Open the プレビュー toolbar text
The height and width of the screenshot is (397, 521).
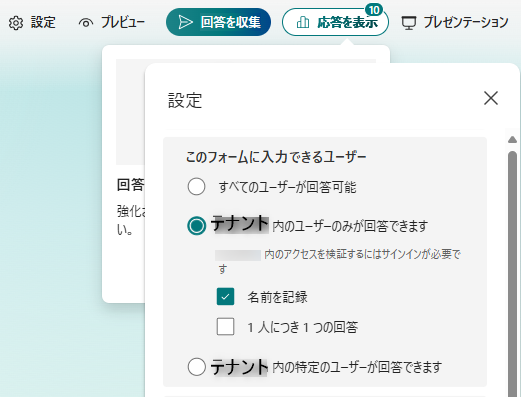(123, 23)
